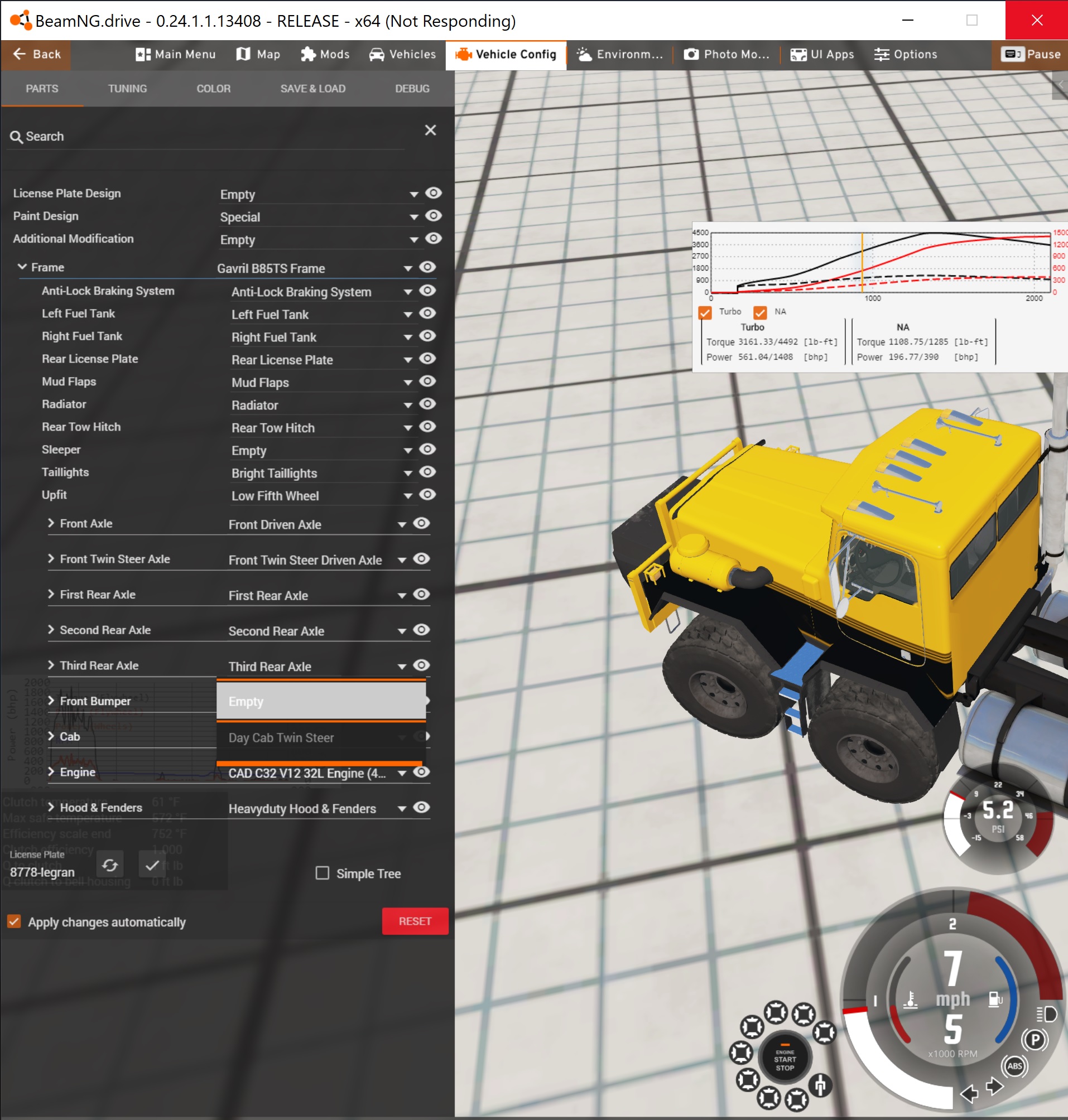Toggle visibility eye for Left Fuel Tank
This screenshot has width=1068, height=1120.
click(427, 313)
